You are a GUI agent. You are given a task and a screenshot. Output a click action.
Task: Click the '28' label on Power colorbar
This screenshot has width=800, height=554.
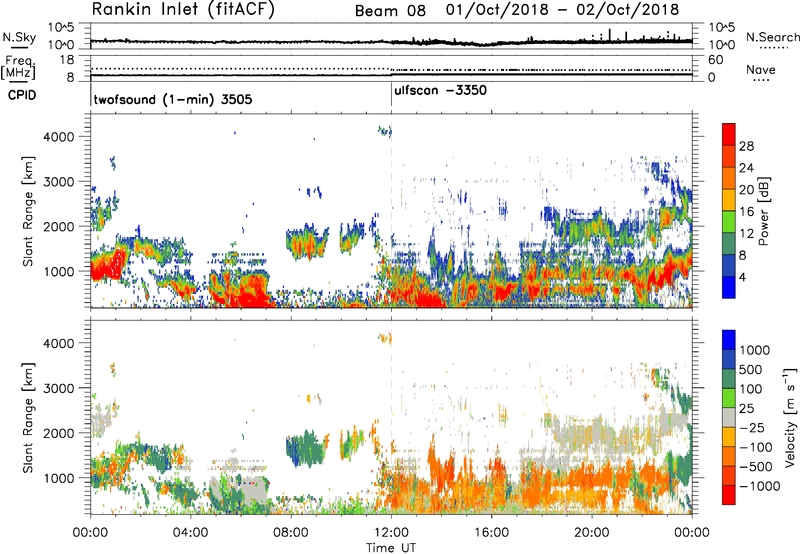(x=746, y=146)
